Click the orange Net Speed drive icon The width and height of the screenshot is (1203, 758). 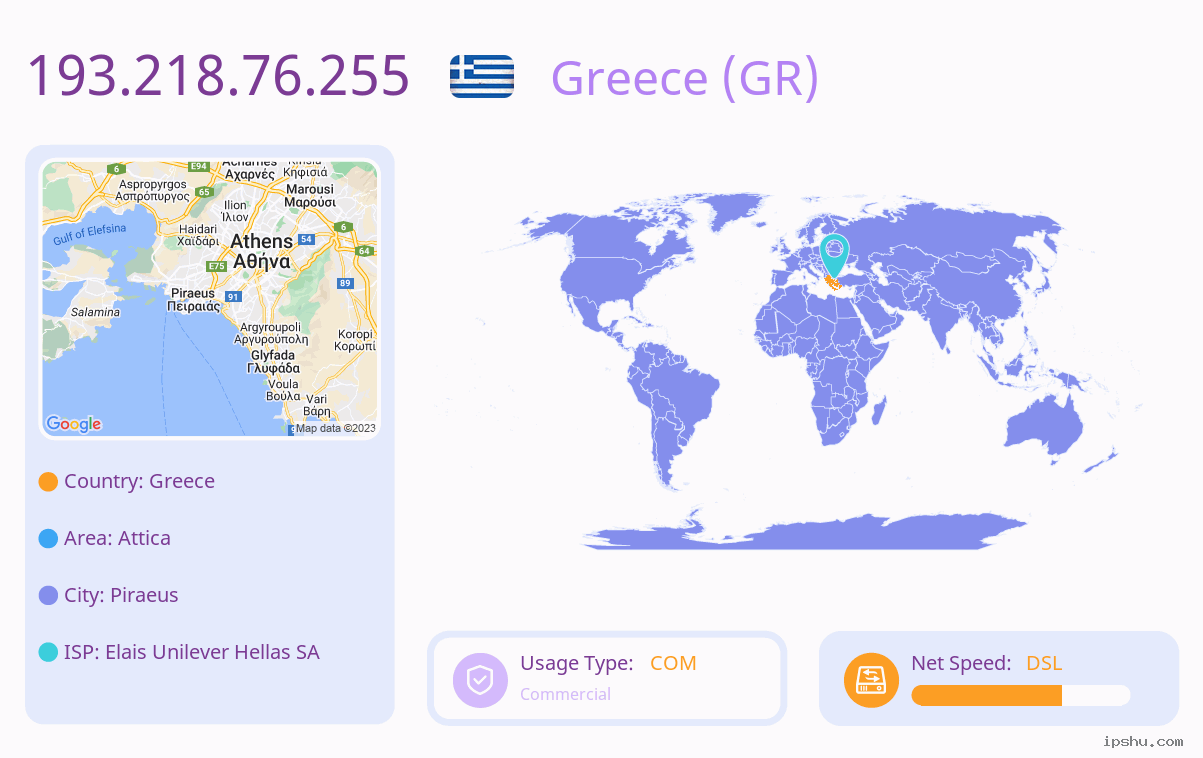tap(871, 680)
